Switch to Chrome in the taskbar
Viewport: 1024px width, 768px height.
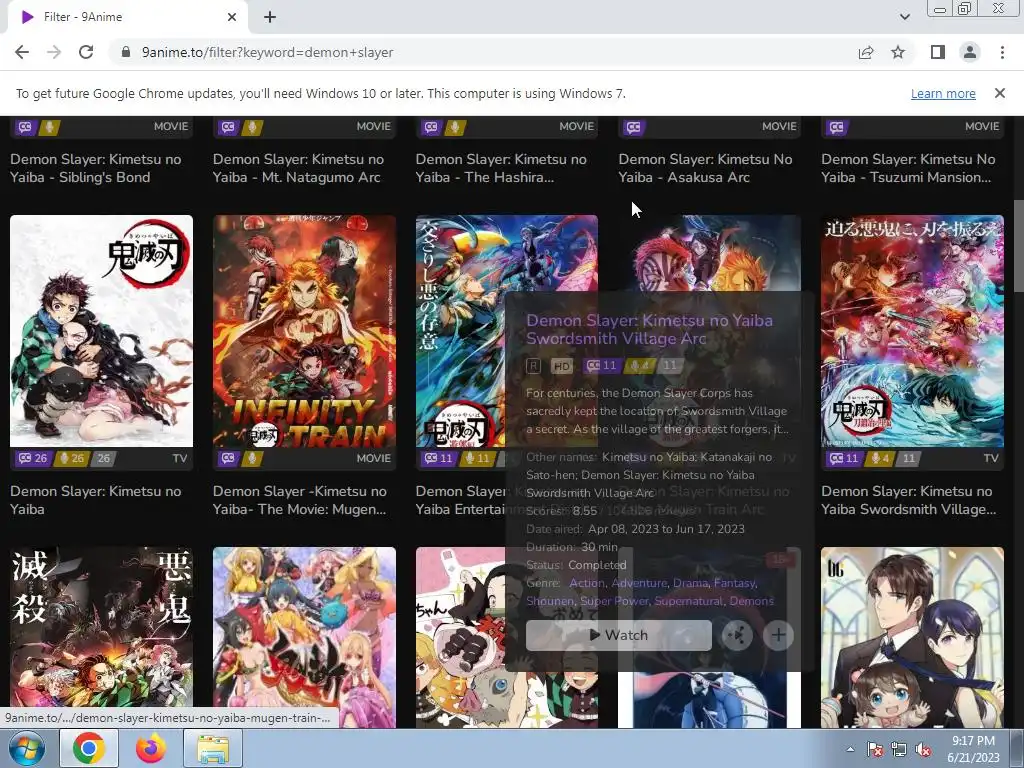[x=89, y=748]
